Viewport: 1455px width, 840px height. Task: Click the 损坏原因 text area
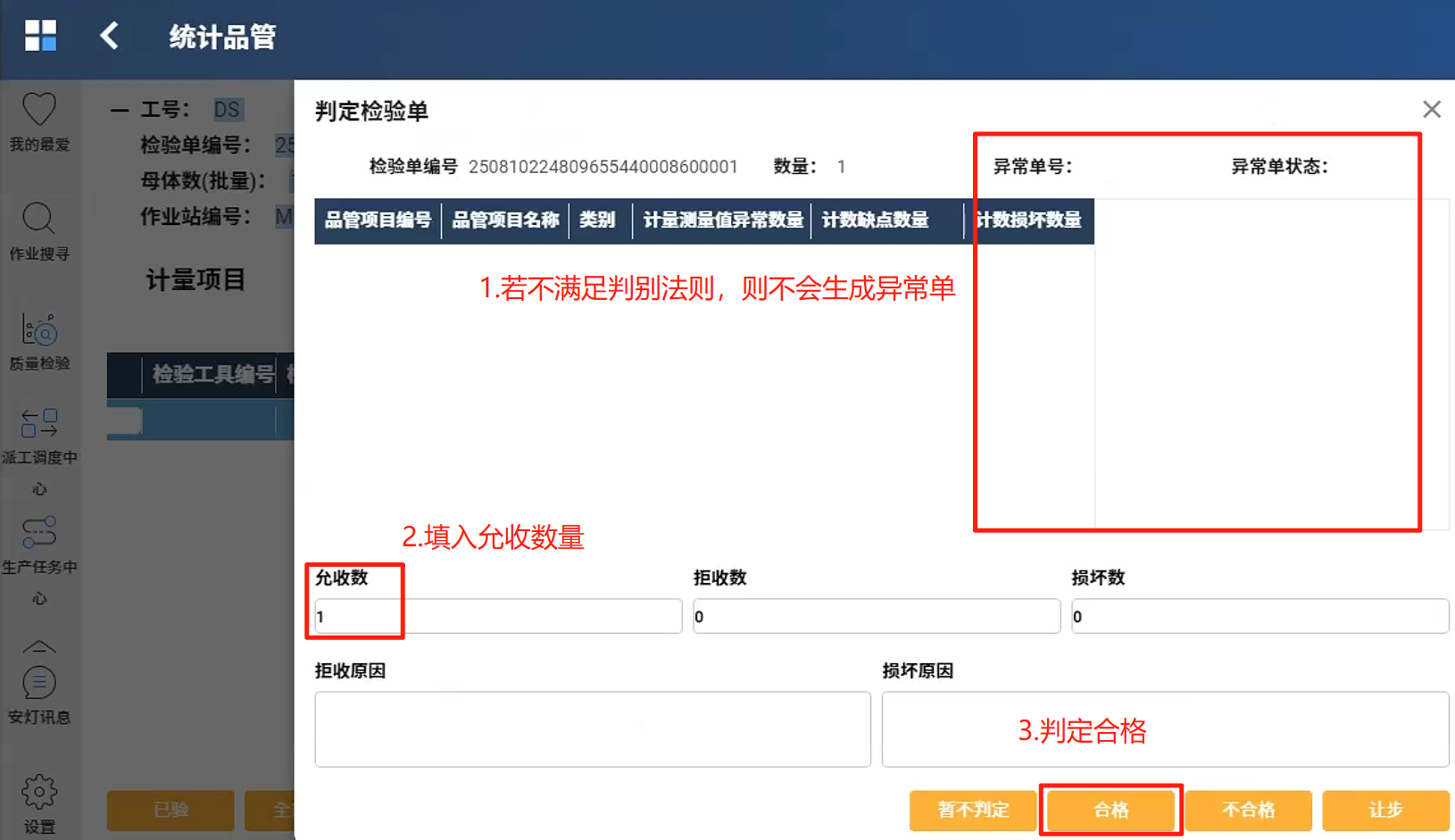click(1165, 729)
